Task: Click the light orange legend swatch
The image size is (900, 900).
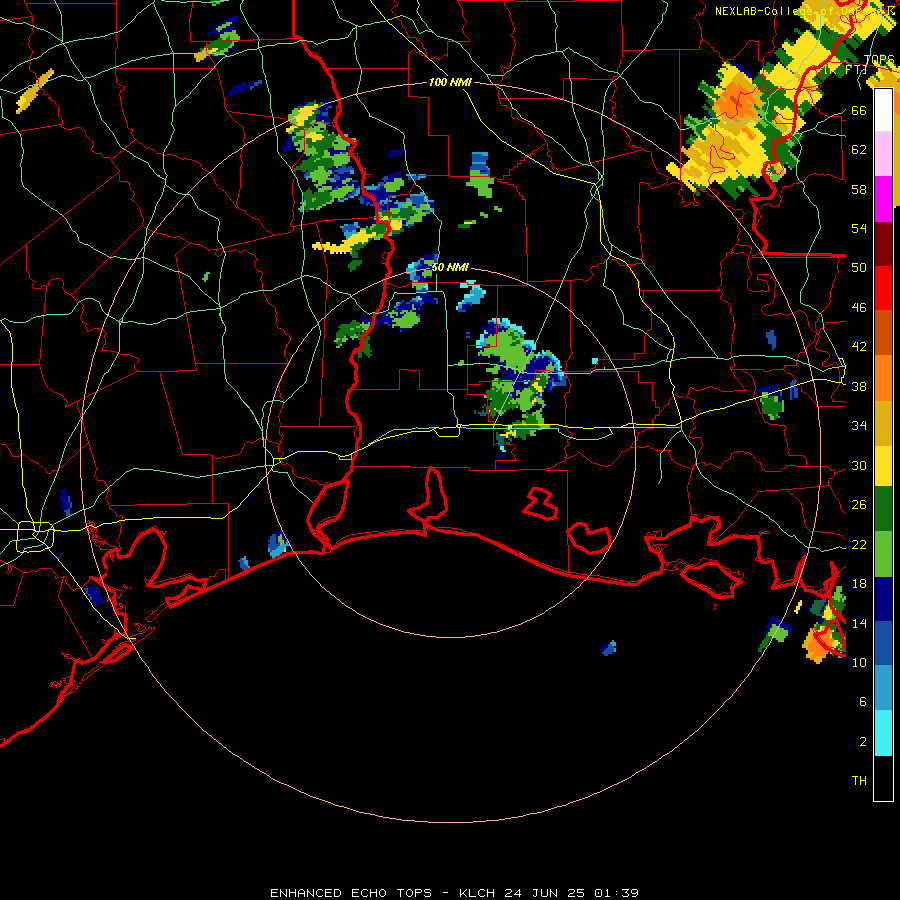Action: tap(883, 378)
